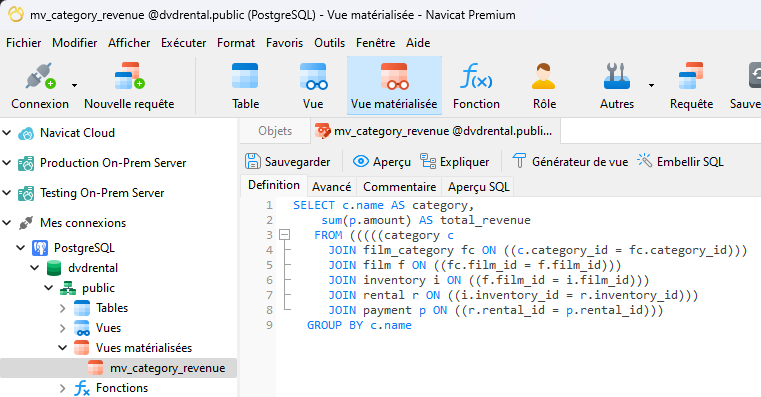Image resolution: width=761 pixels, height=397 pixels.
Task: Click the Vues tree icon
Action: tap(82, 328)
